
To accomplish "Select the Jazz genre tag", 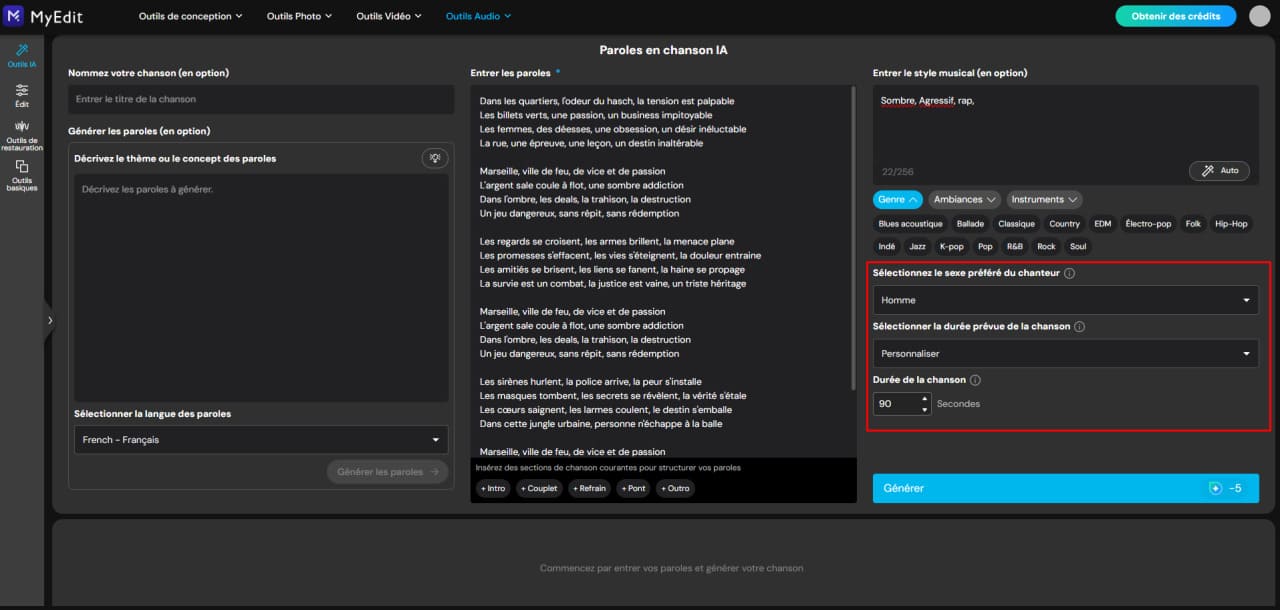I will 918,247.
